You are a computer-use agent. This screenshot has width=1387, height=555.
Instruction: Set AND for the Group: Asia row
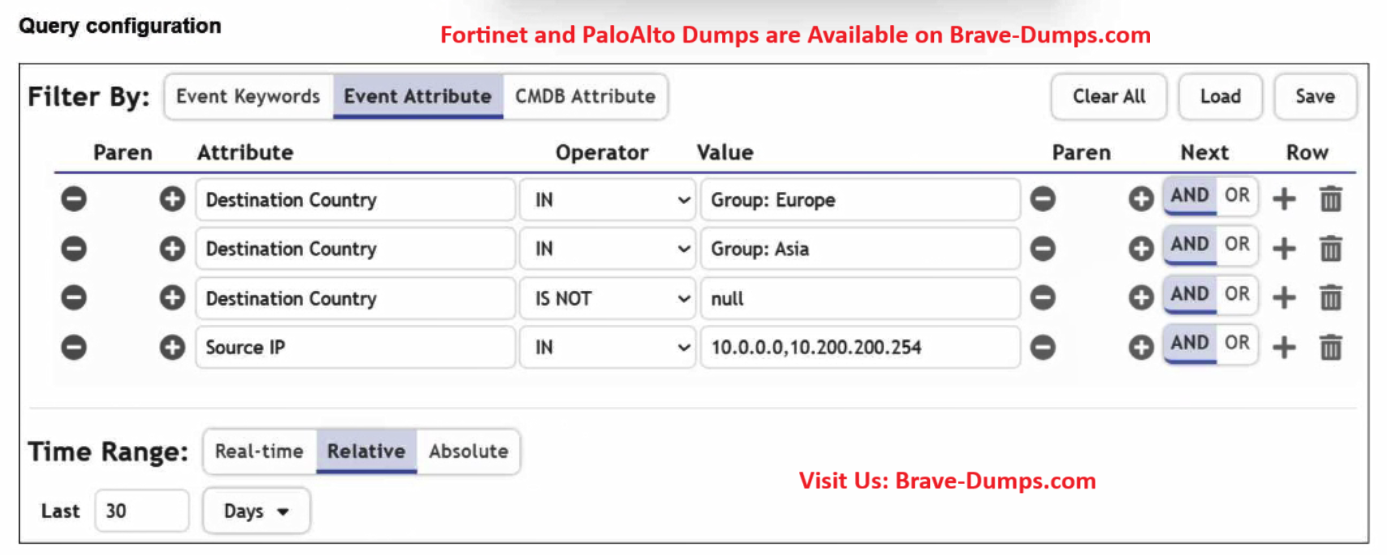click(x=1189, y=245)
